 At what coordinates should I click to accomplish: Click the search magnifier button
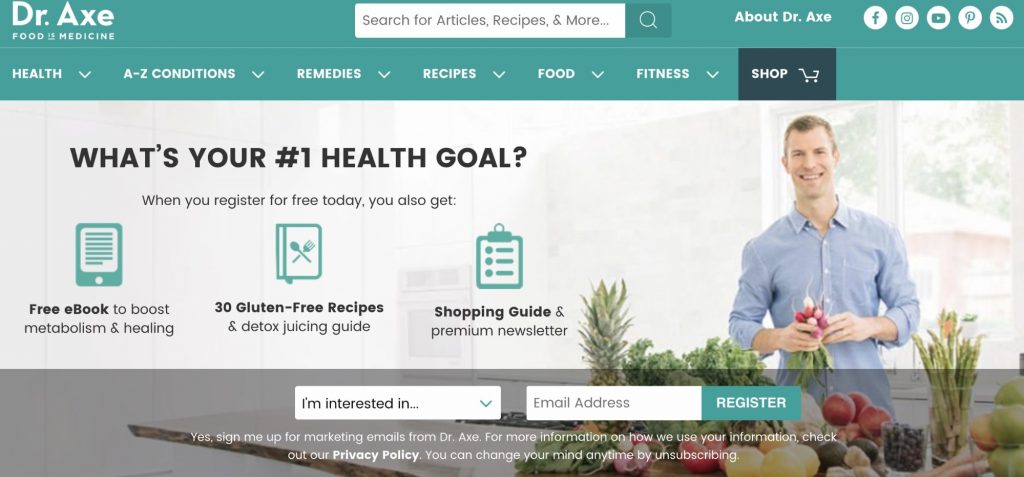tap(648, 20)
